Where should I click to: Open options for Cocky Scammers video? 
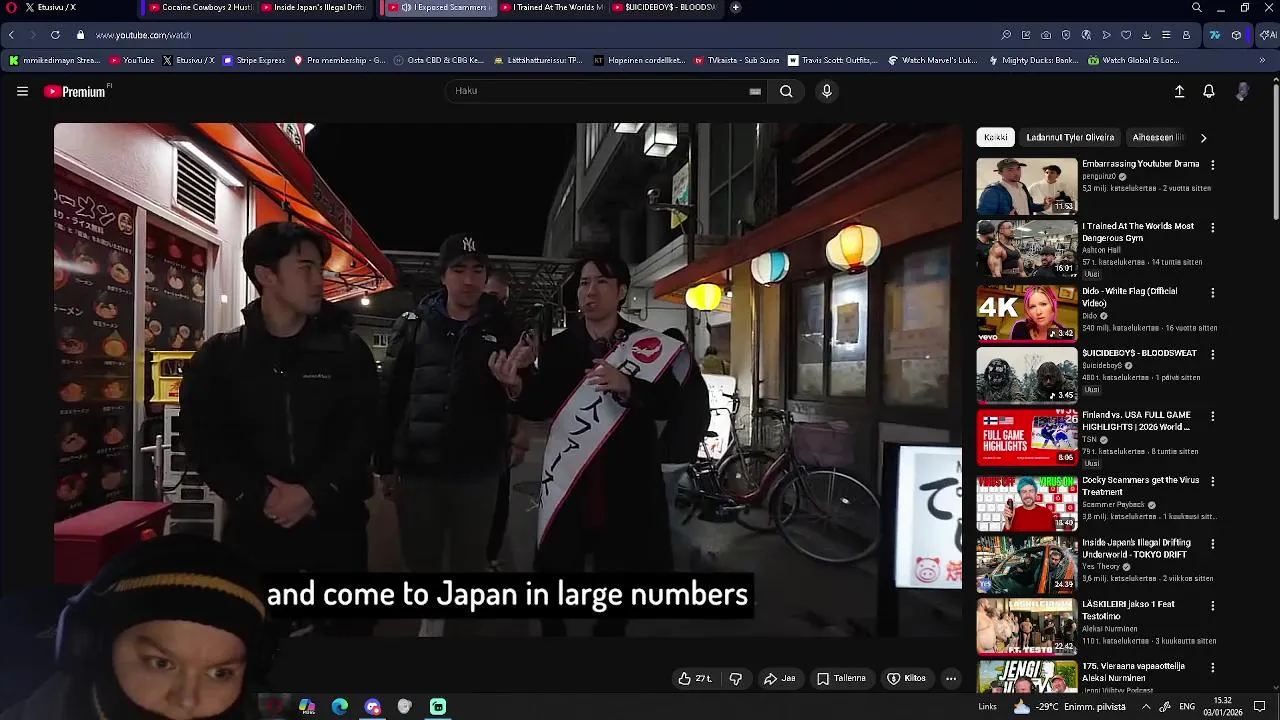pyautogui.click(x=1213, y=482)
